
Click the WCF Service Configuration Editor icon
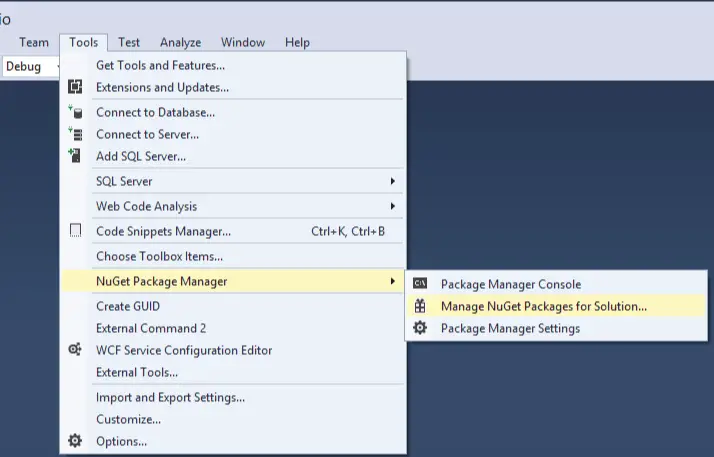75,350
